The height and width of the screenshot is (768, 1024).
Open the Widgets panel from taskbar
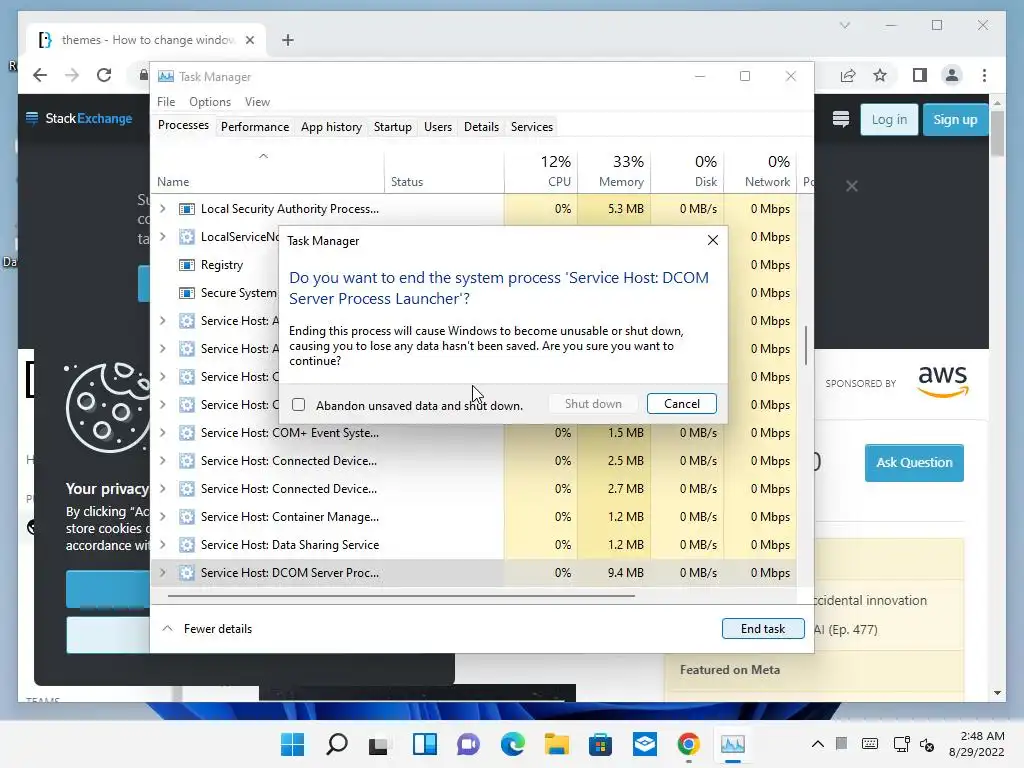pos(424,744)
